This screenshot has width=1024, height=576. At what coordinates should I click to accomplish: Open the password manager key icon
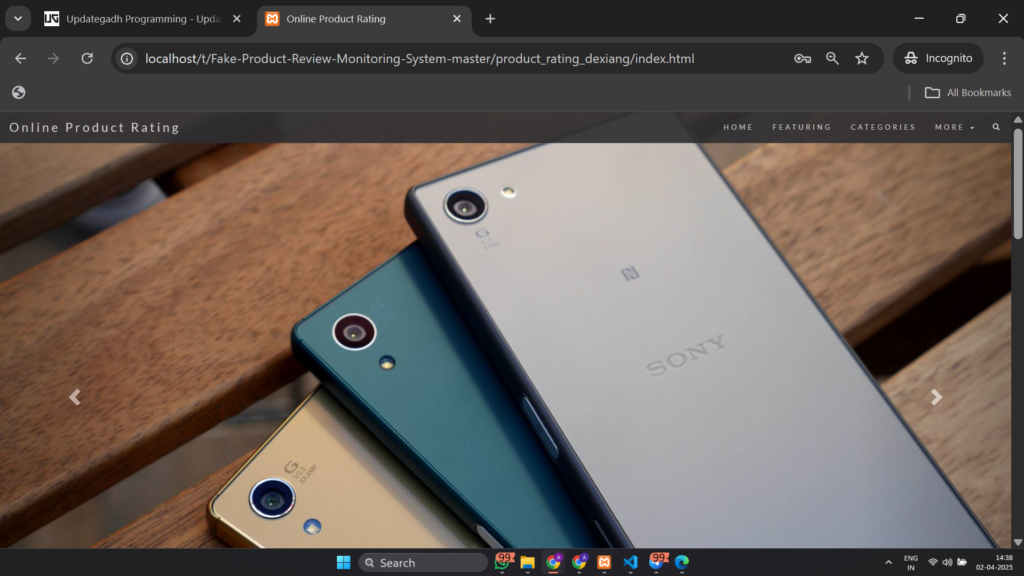click(x=803, y=59)
